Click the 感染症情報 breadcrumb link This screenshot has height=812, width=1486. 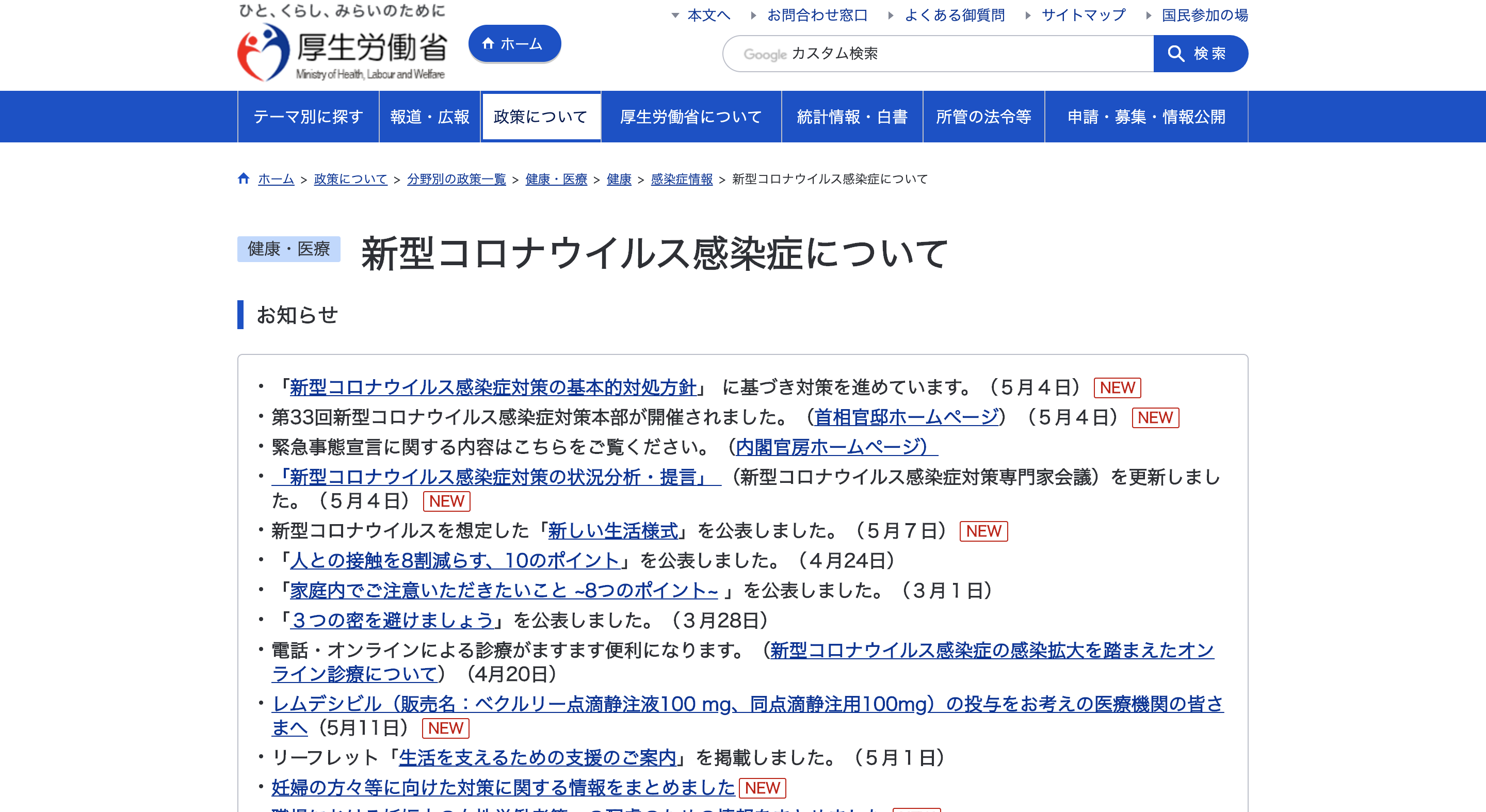(681, 180)
